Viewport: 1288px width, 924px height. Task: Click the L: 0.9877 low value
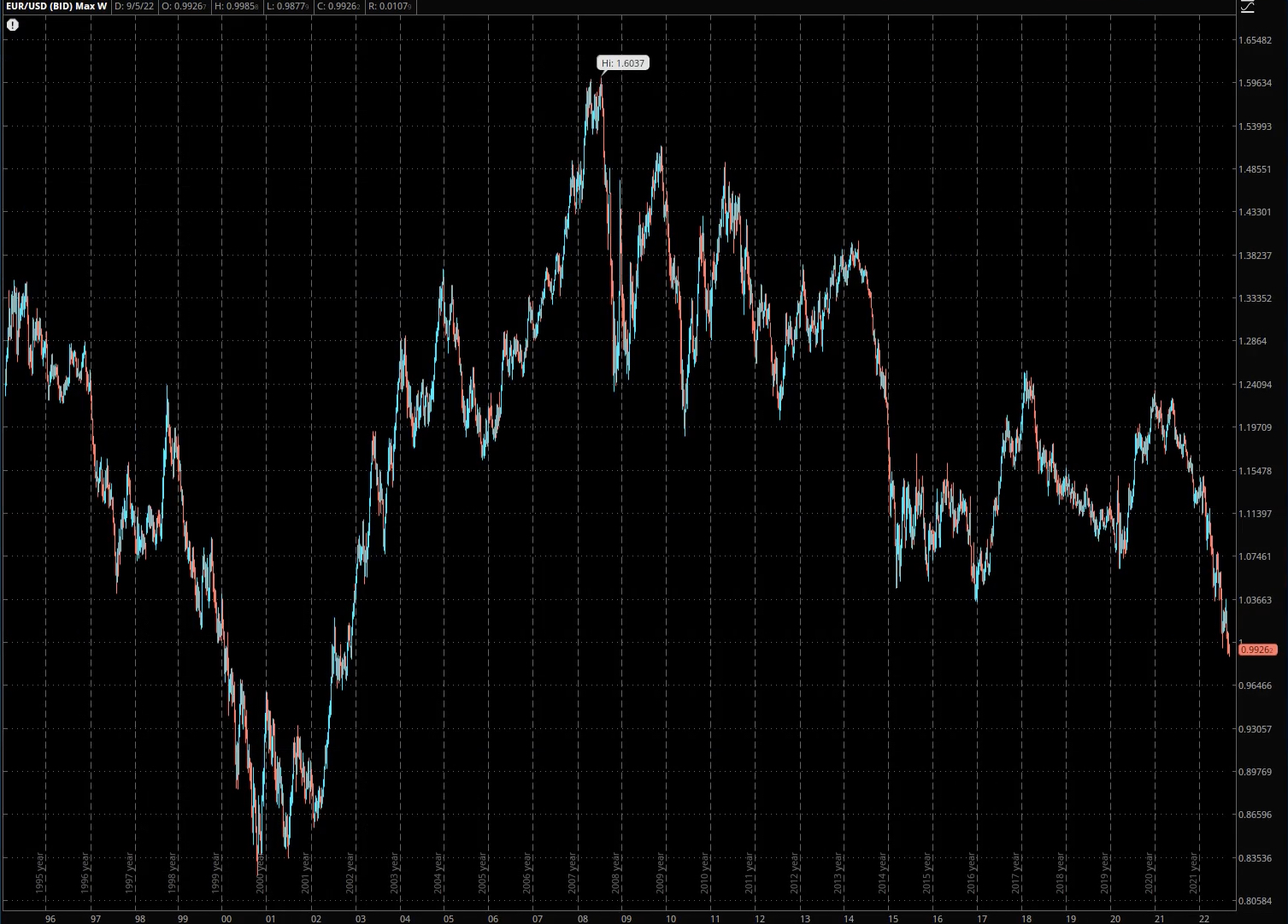(287, 7)
